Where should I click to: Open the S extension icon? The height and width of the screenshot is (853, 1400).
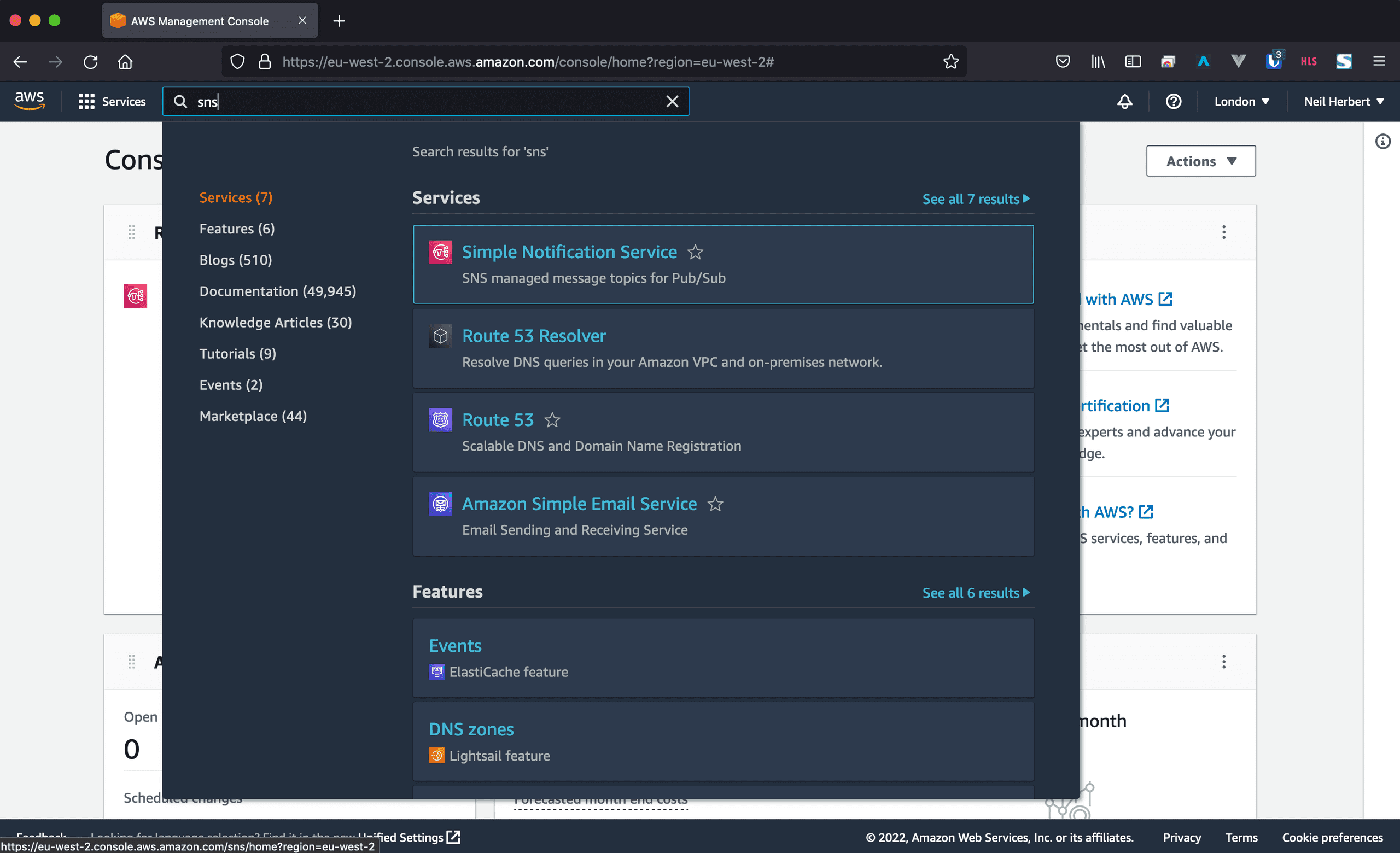[1344, 61]
